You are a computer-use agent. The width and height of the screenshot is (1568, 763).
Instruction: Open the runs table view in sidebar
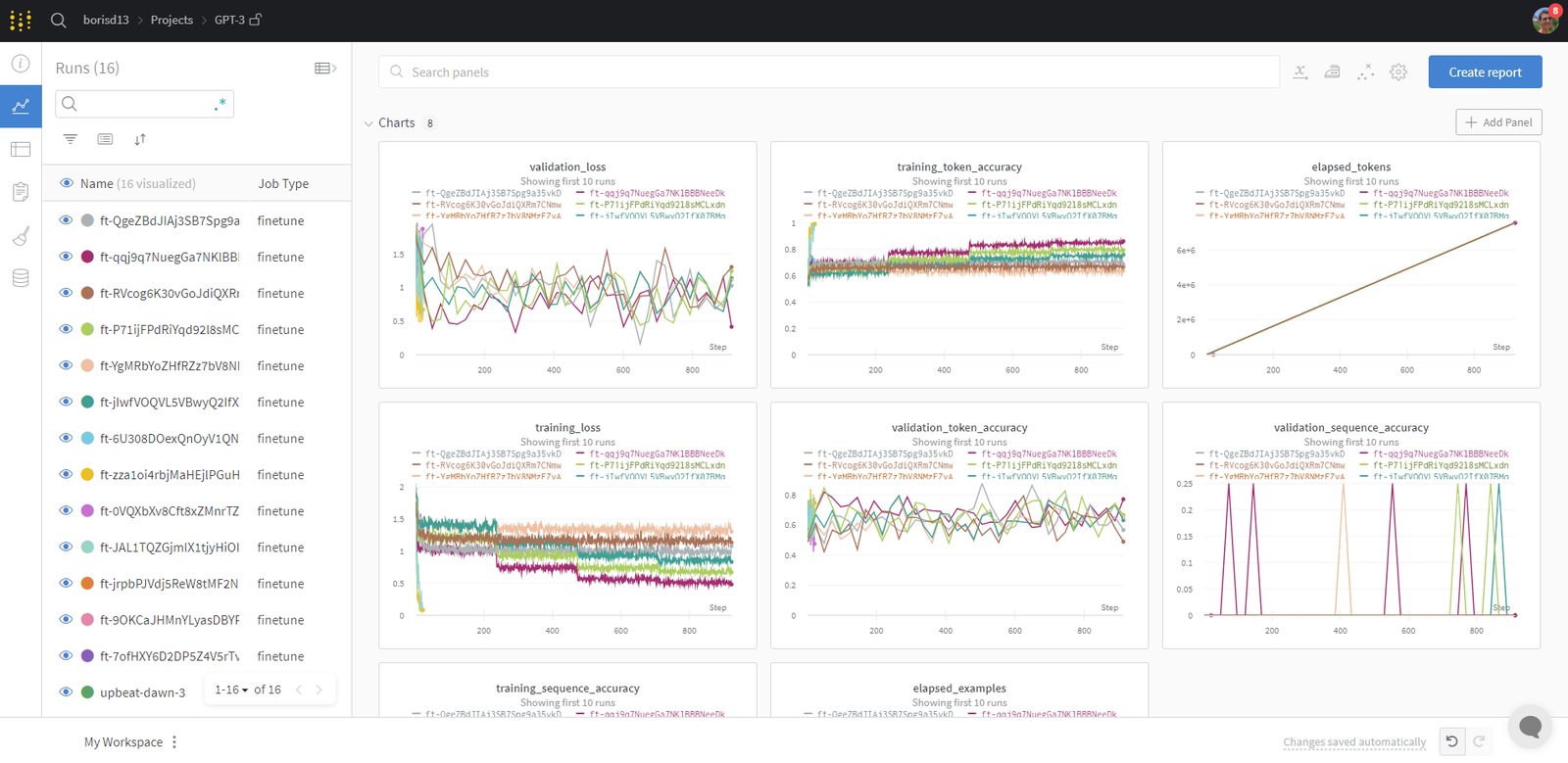21,149
